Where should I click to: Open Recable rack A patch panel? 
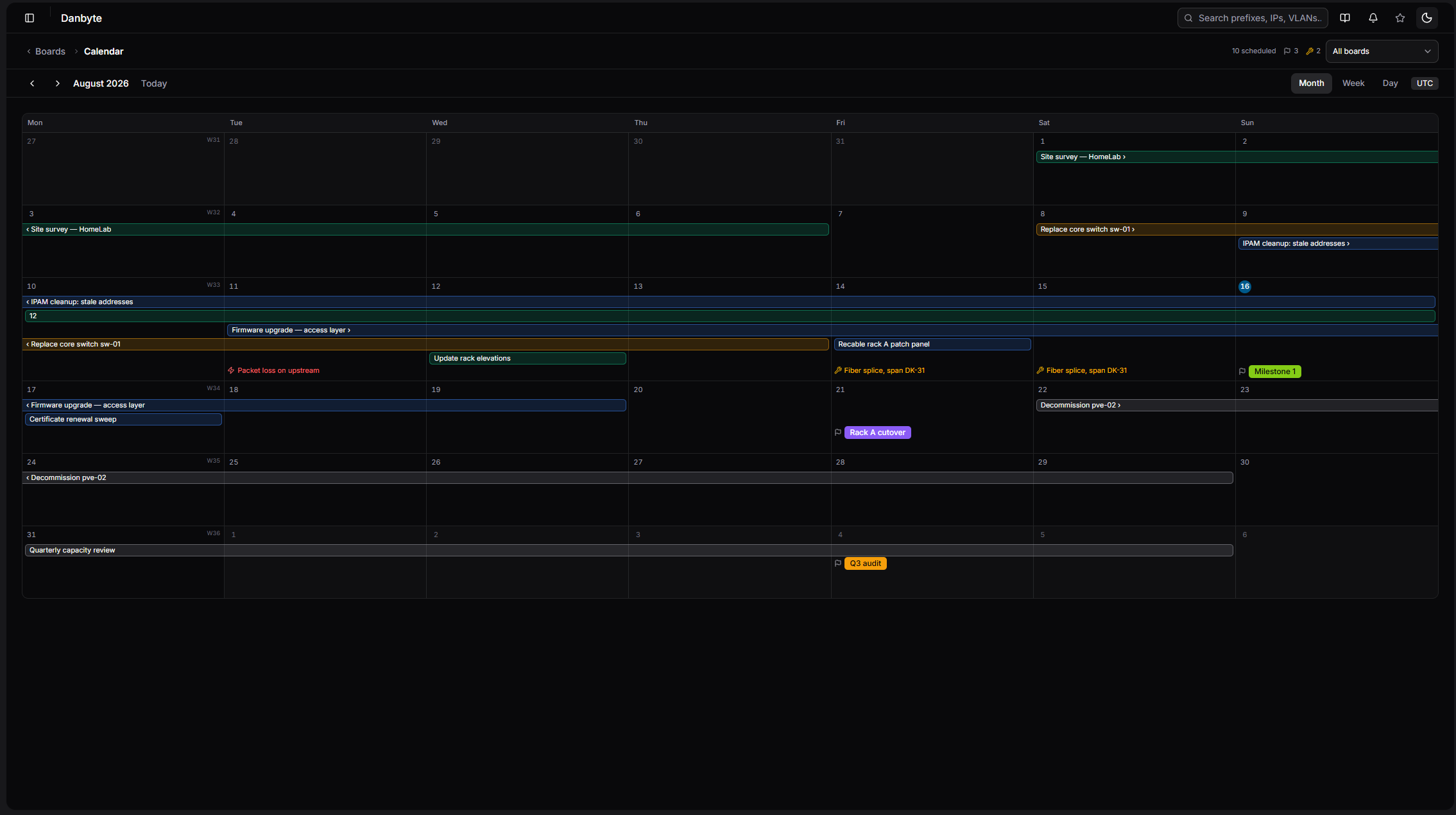932,344
